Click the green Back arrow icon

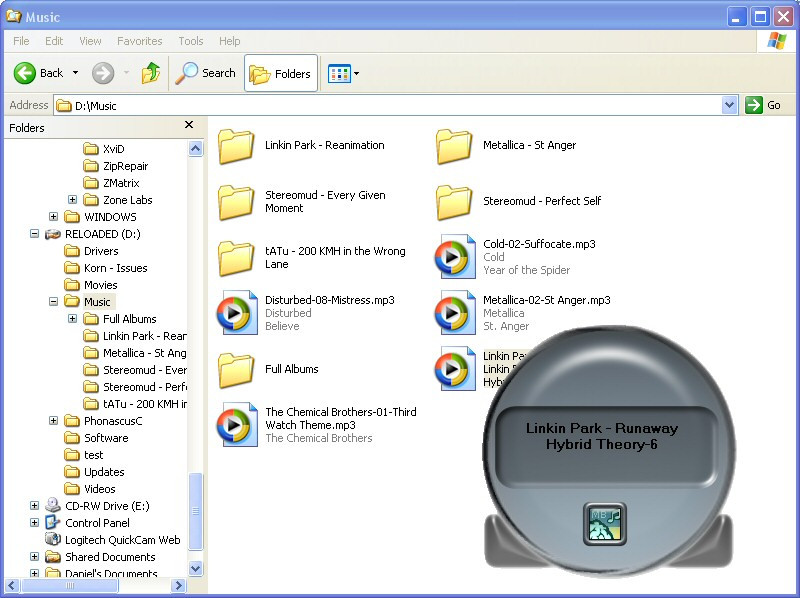coord(24,73)
